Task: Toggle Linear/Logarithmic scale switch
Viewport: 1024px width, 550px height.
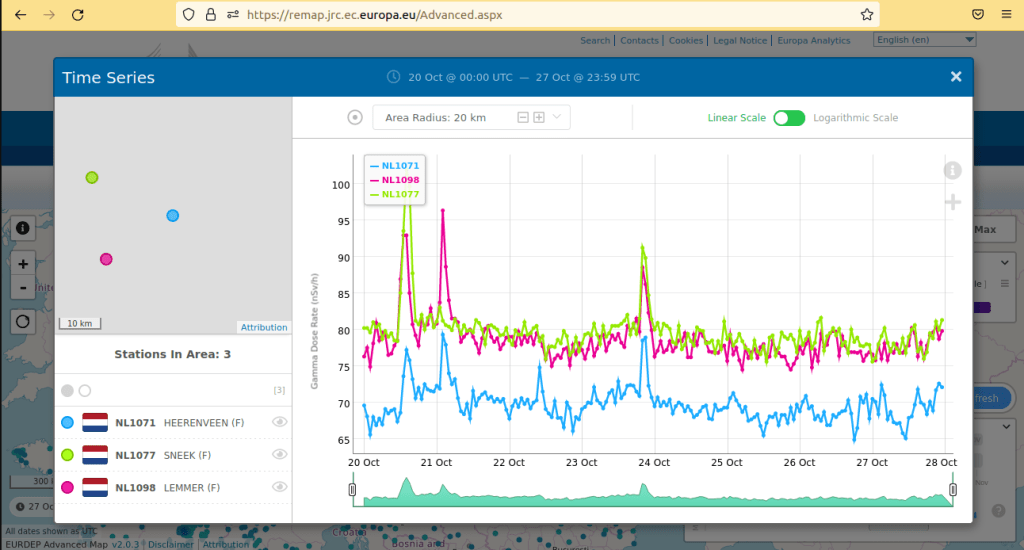Action: pyautogui.click(x=788, y=118)
